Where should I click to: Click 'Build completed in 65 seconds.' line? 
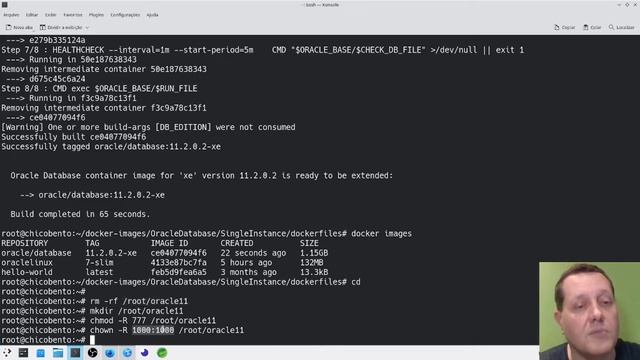click(x=80, y=214)
